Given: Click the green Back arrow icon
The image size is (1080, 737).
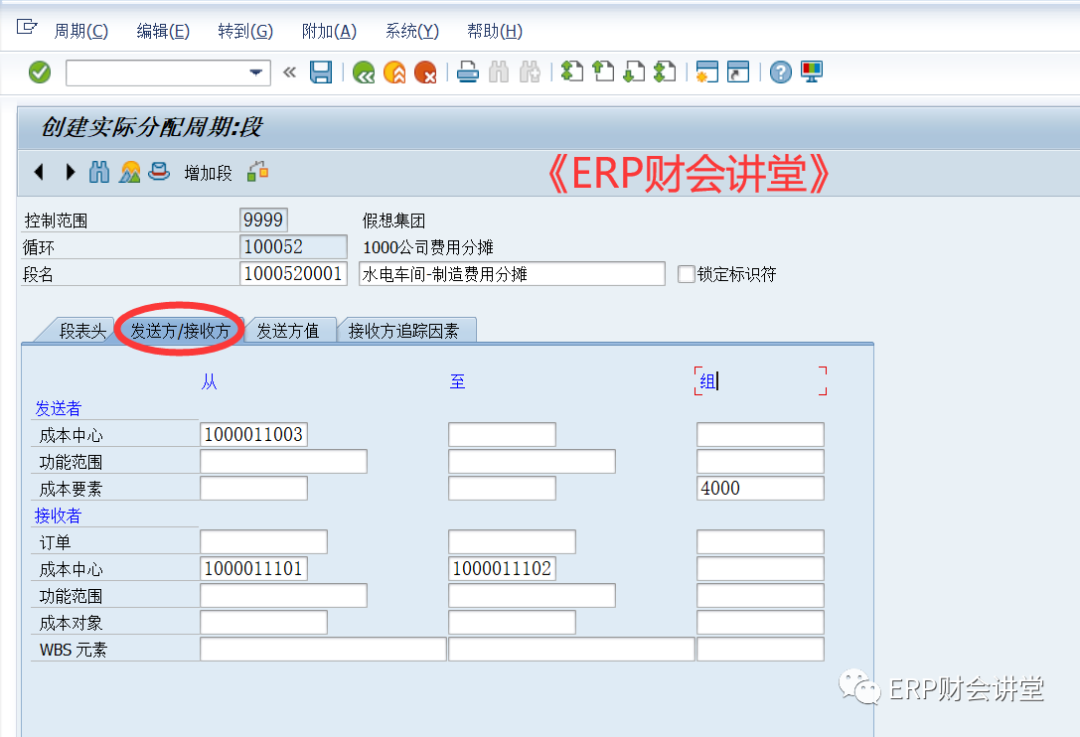Looking at the screenshot, I should (364, 72).
